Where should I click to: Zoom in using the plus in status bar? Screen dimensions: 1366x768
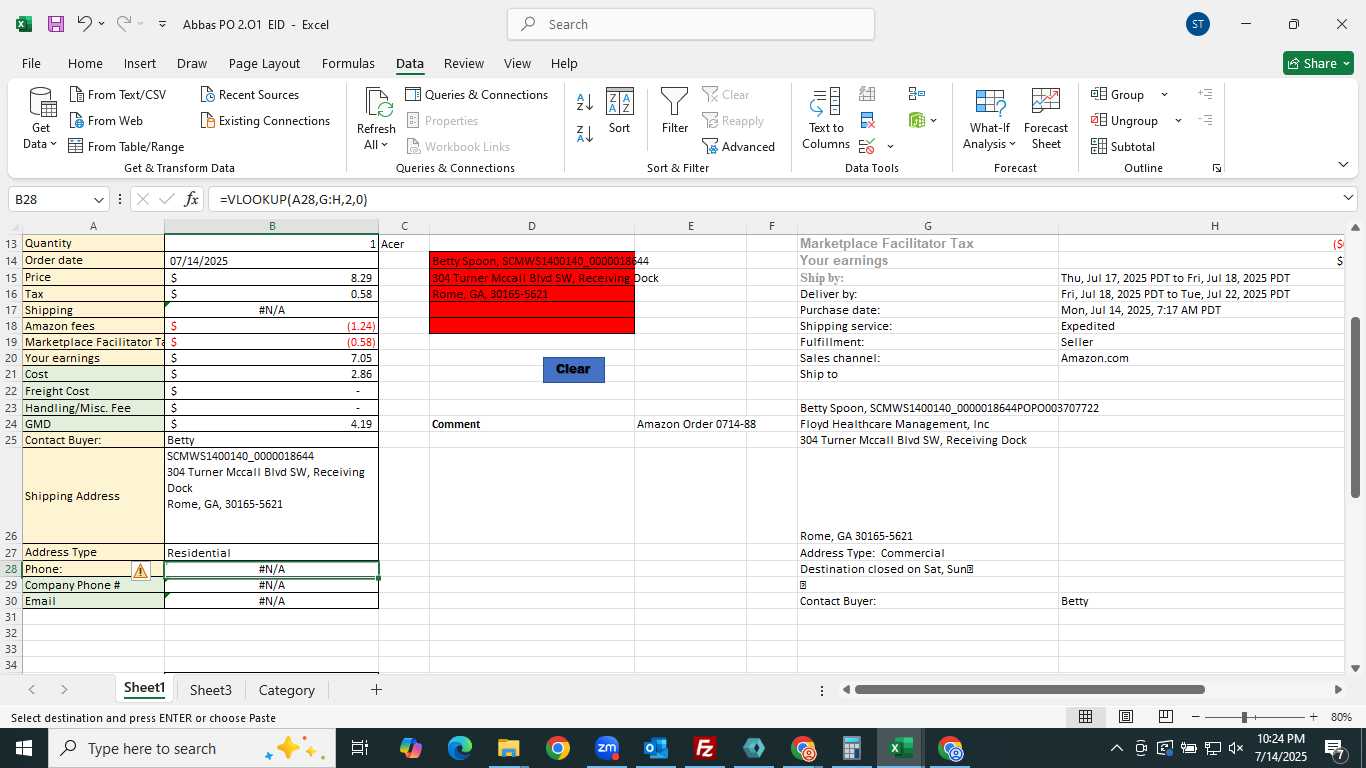1313,717
